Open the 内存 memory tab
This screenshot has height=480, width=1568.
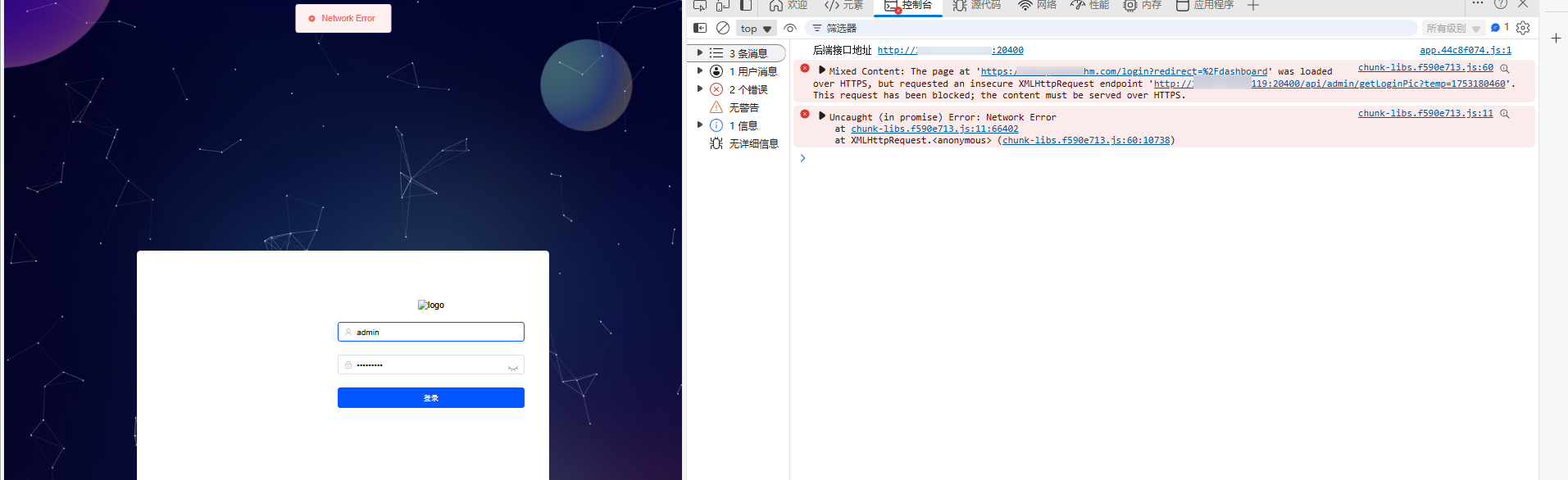coord(1142,5)
